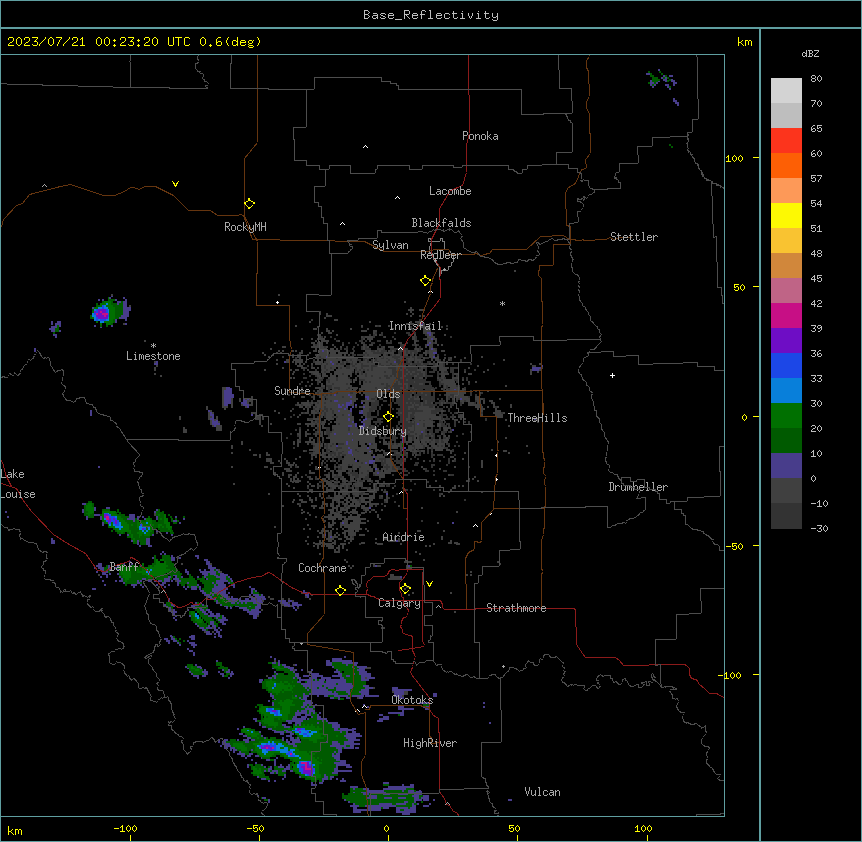862x842 pixels.
Task: Click the strong echo cell northwest of Limestone
Action: click(x=102, y=314)
